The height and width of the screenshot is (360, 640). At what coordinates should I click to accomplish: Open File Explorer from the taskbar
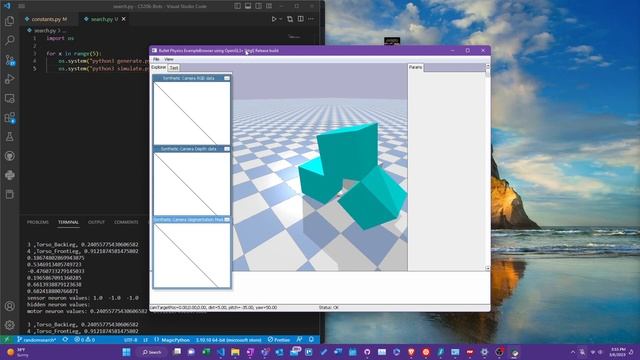click(236, 352)
